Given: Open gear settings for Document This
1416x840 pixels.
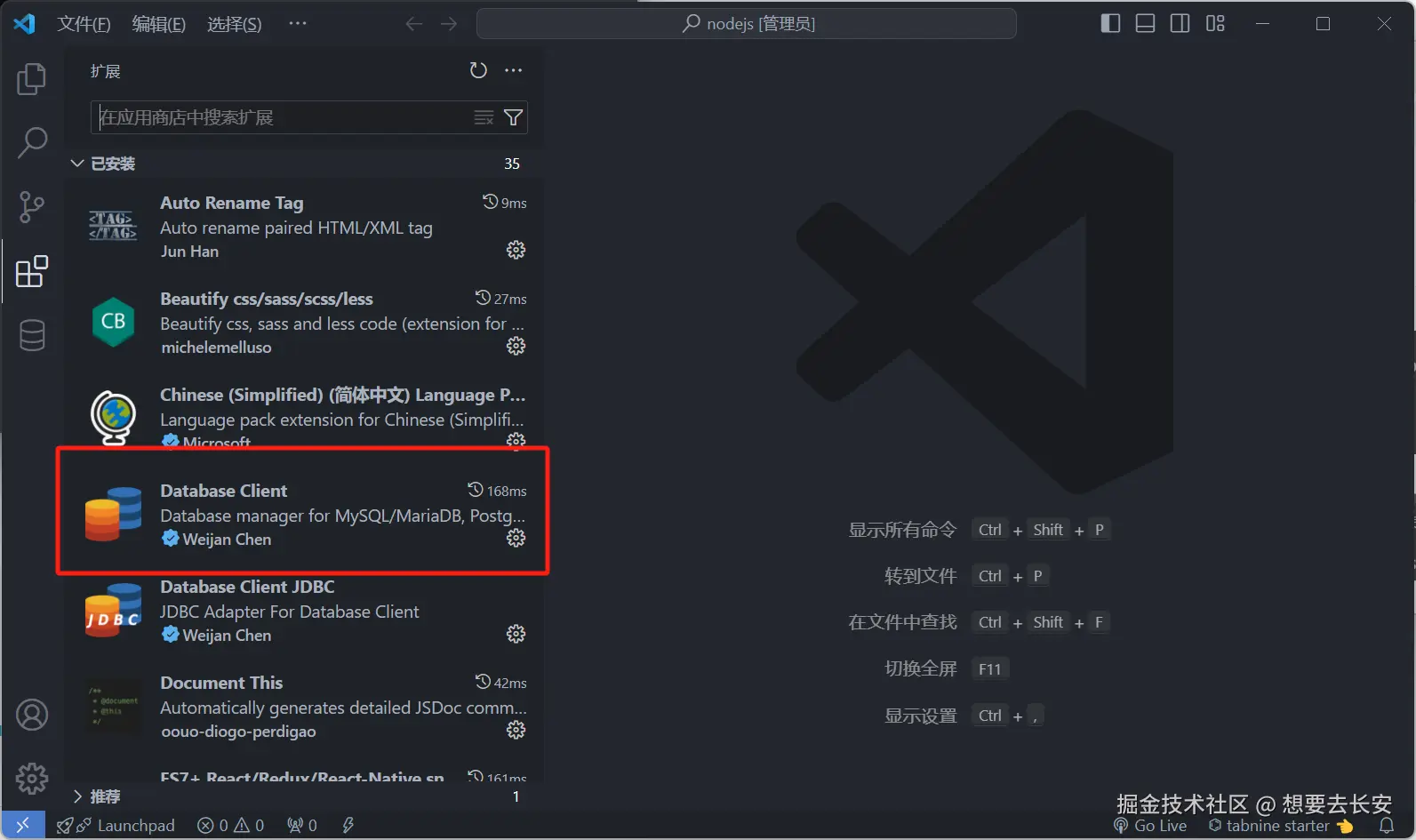Looking at the screenshot, I should pyautogui.click(x=516, y=730).
